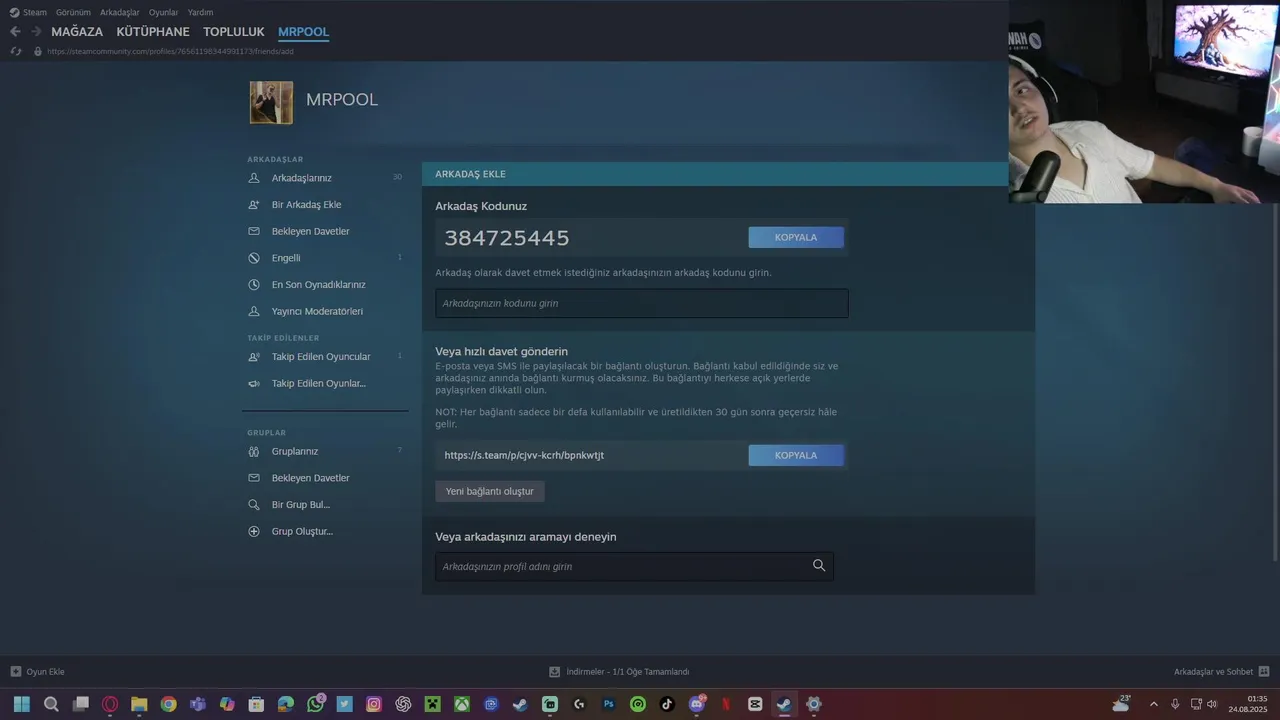1280x720 pixels.
Task: Click the clock icon beside En Son Oynadıklarınız
Action: 253,285
